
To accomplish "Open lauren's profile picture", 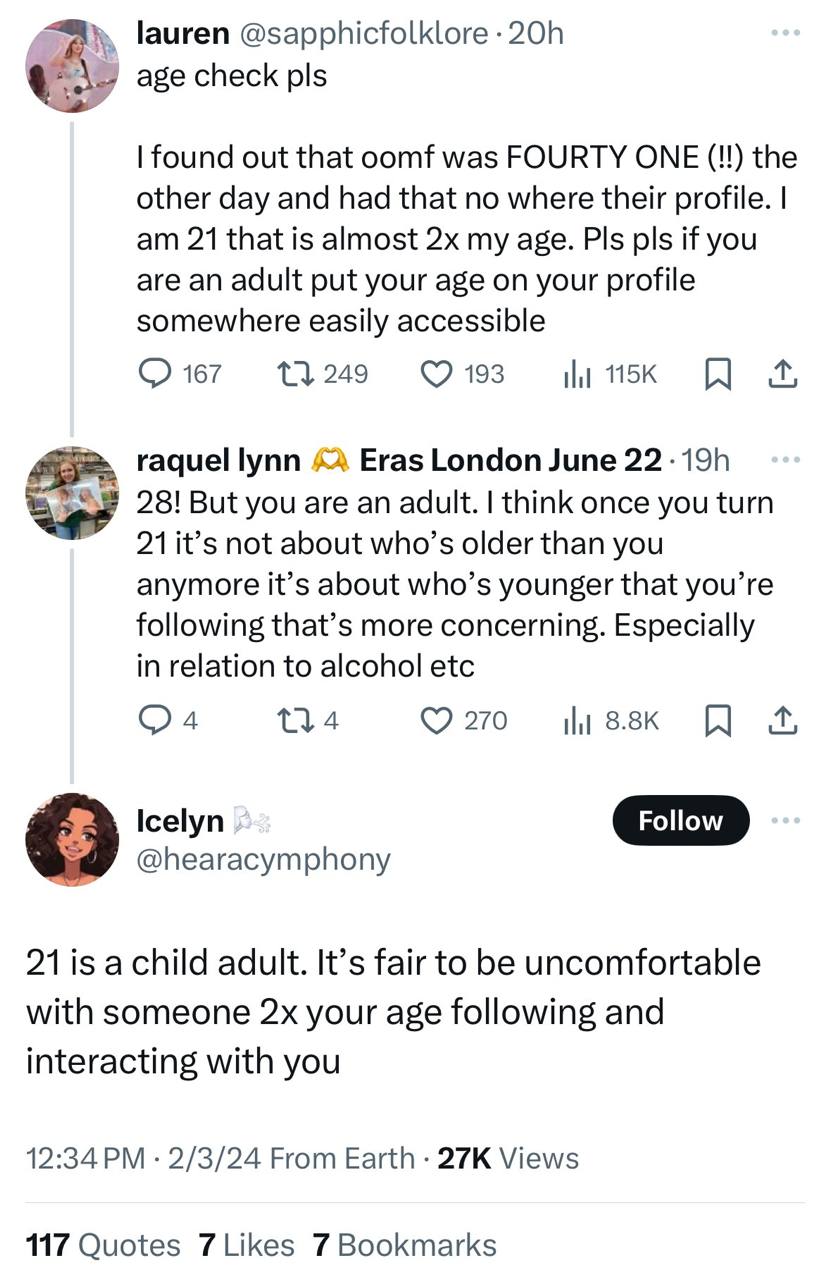I will 71,66.
